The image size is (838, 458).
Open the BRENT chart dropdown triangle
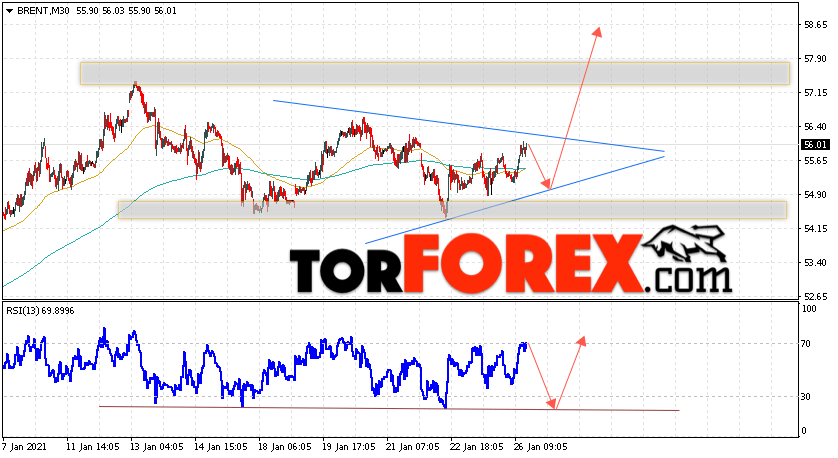pyautogui.click(x=9, y=11)
